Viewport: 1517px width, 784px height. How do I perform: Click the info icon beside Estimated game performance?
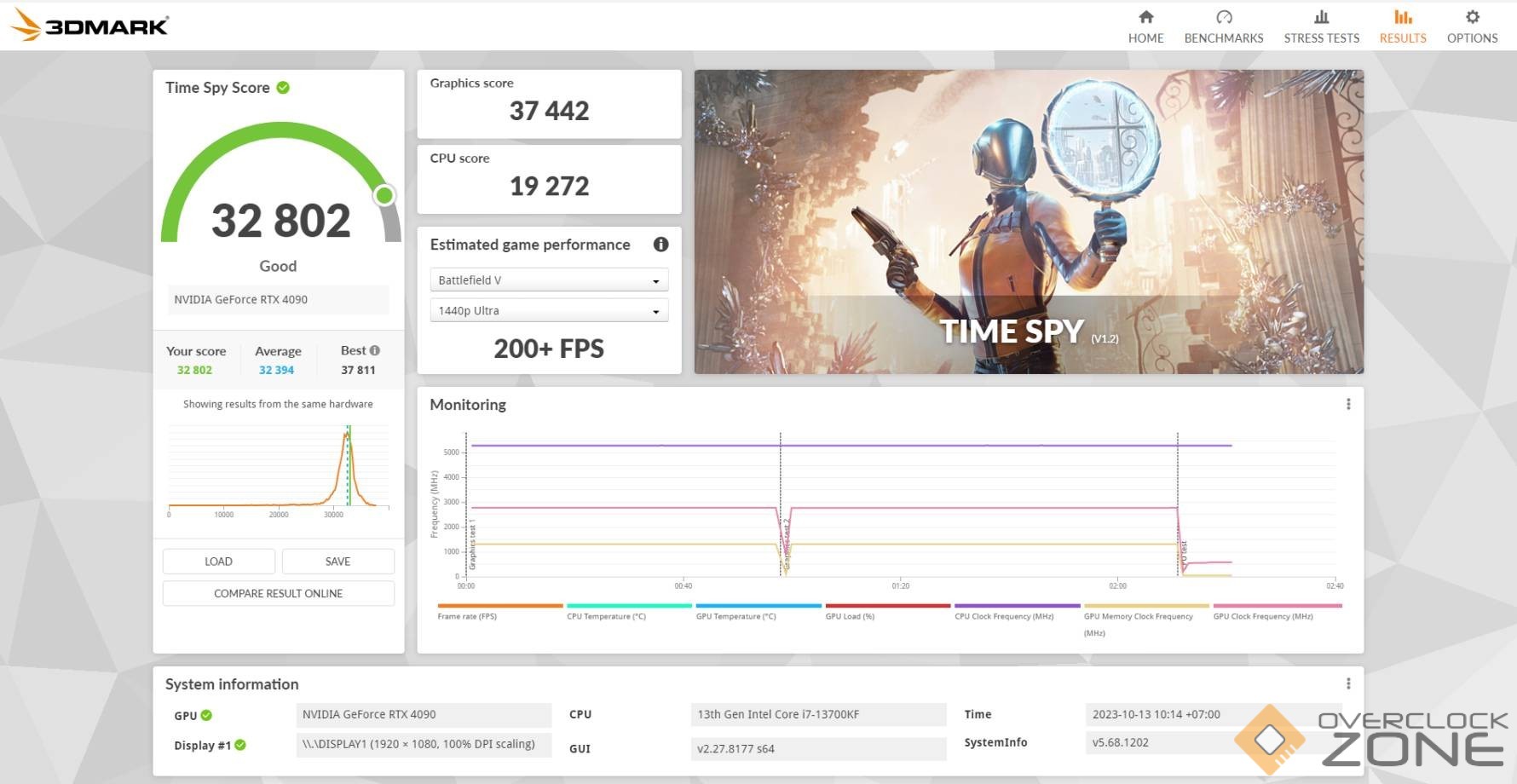pos(660,245)
